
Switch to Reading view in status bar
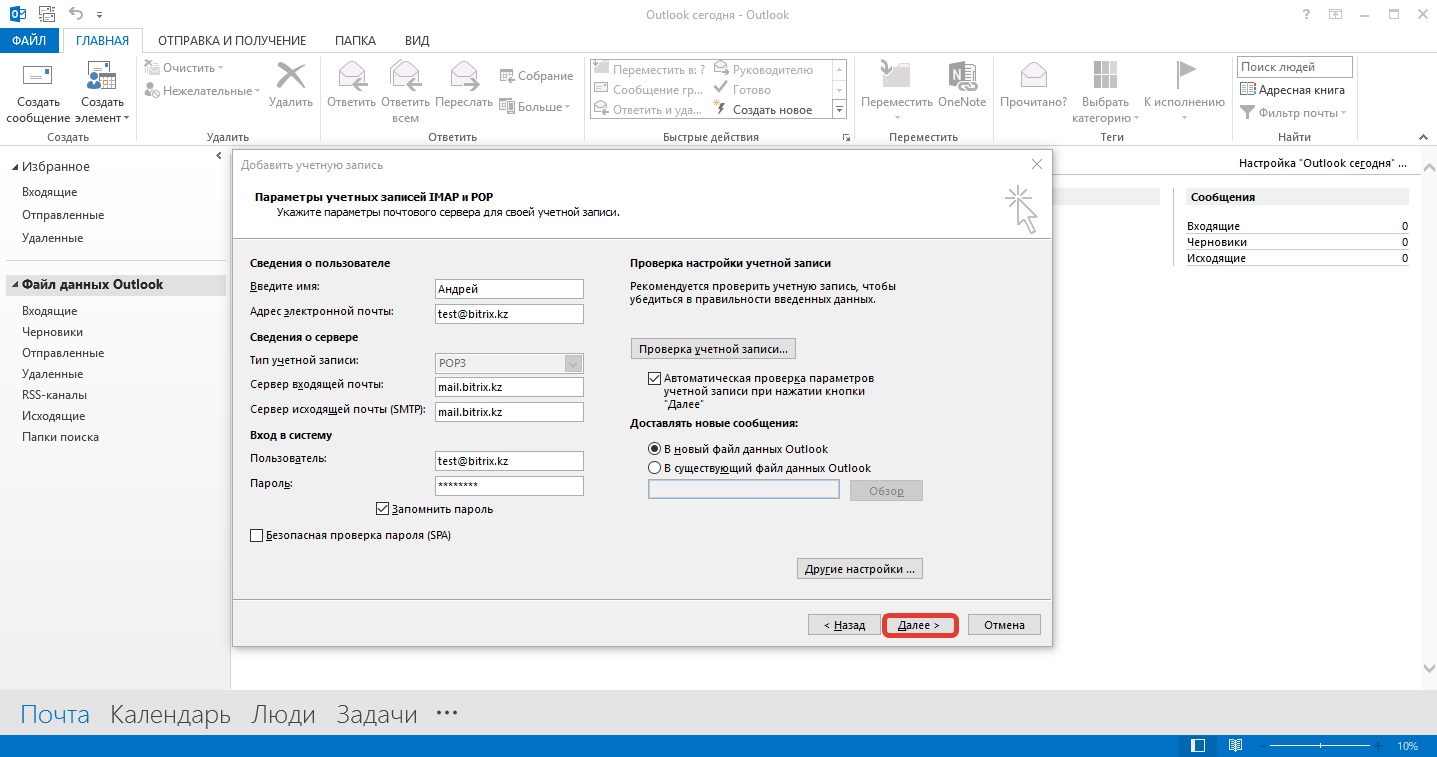point(1235,746)
